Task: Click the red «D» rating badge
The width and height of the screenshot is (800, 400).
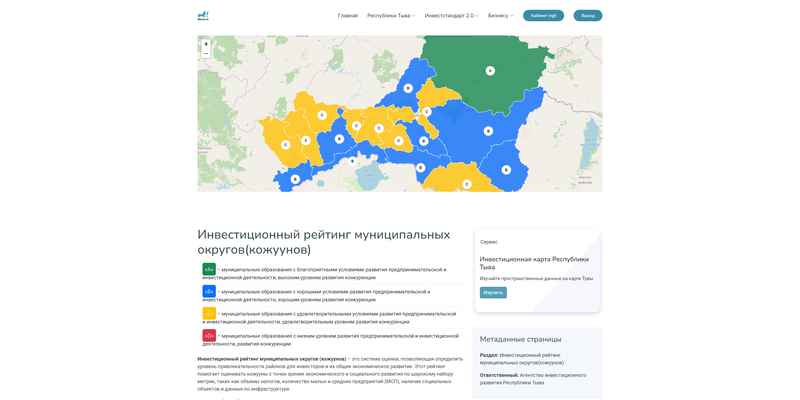Action: click(x=209, y=335)
